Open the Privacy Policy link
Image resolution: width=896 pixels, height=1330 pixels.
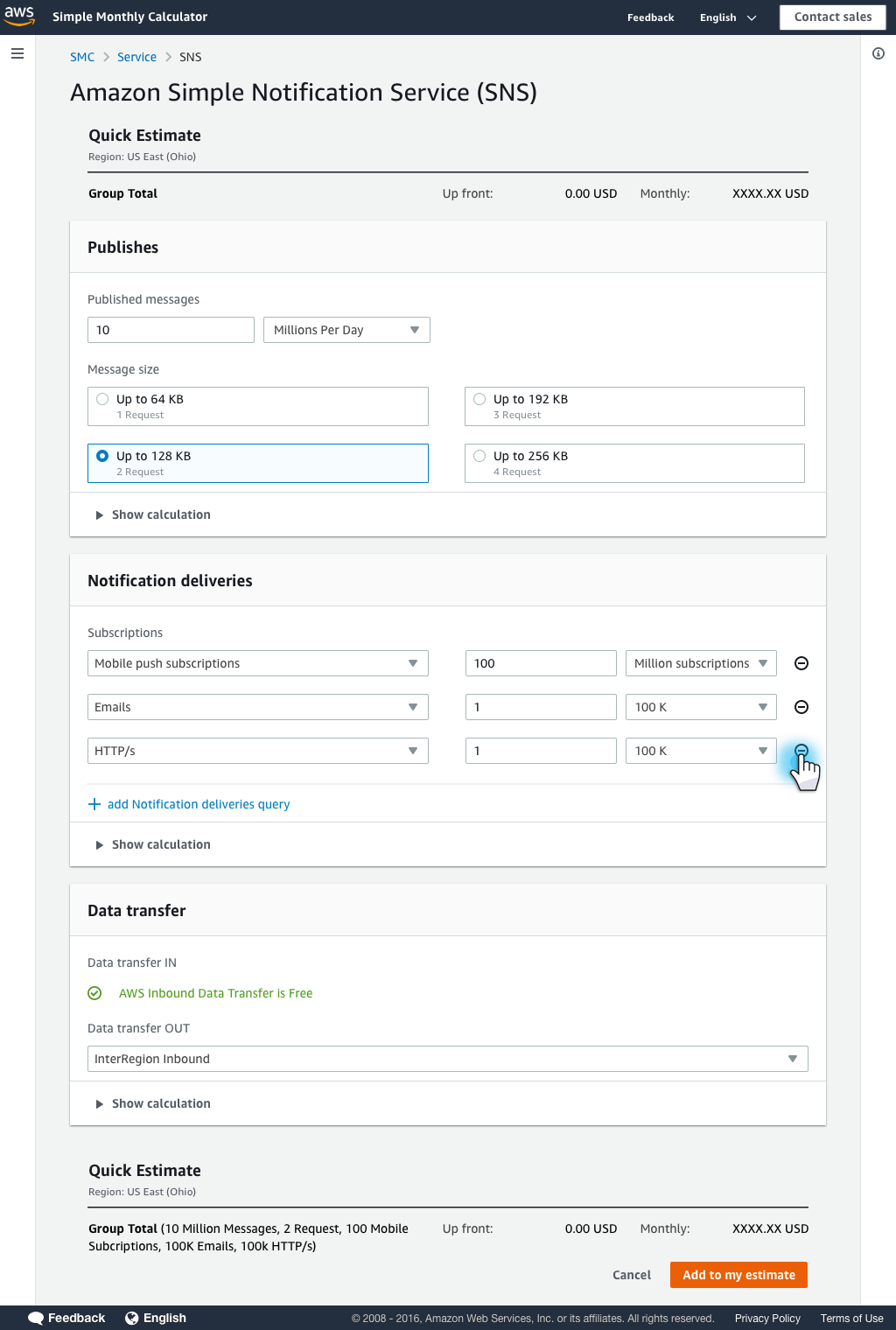coord(767,1319)
